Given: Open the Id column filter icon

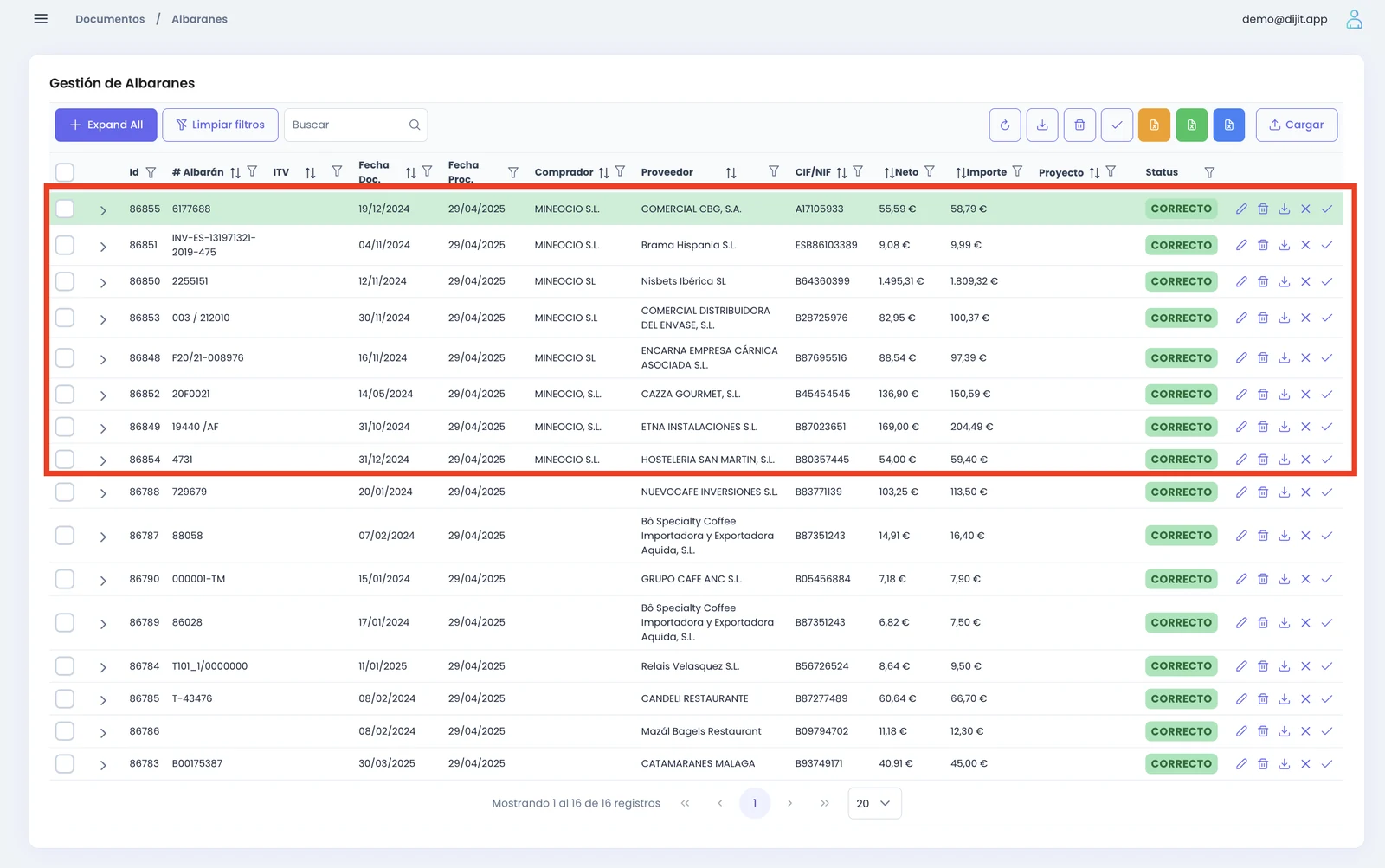Looking at the screenshot, I should pyautogui.click(x=151, y=172).
